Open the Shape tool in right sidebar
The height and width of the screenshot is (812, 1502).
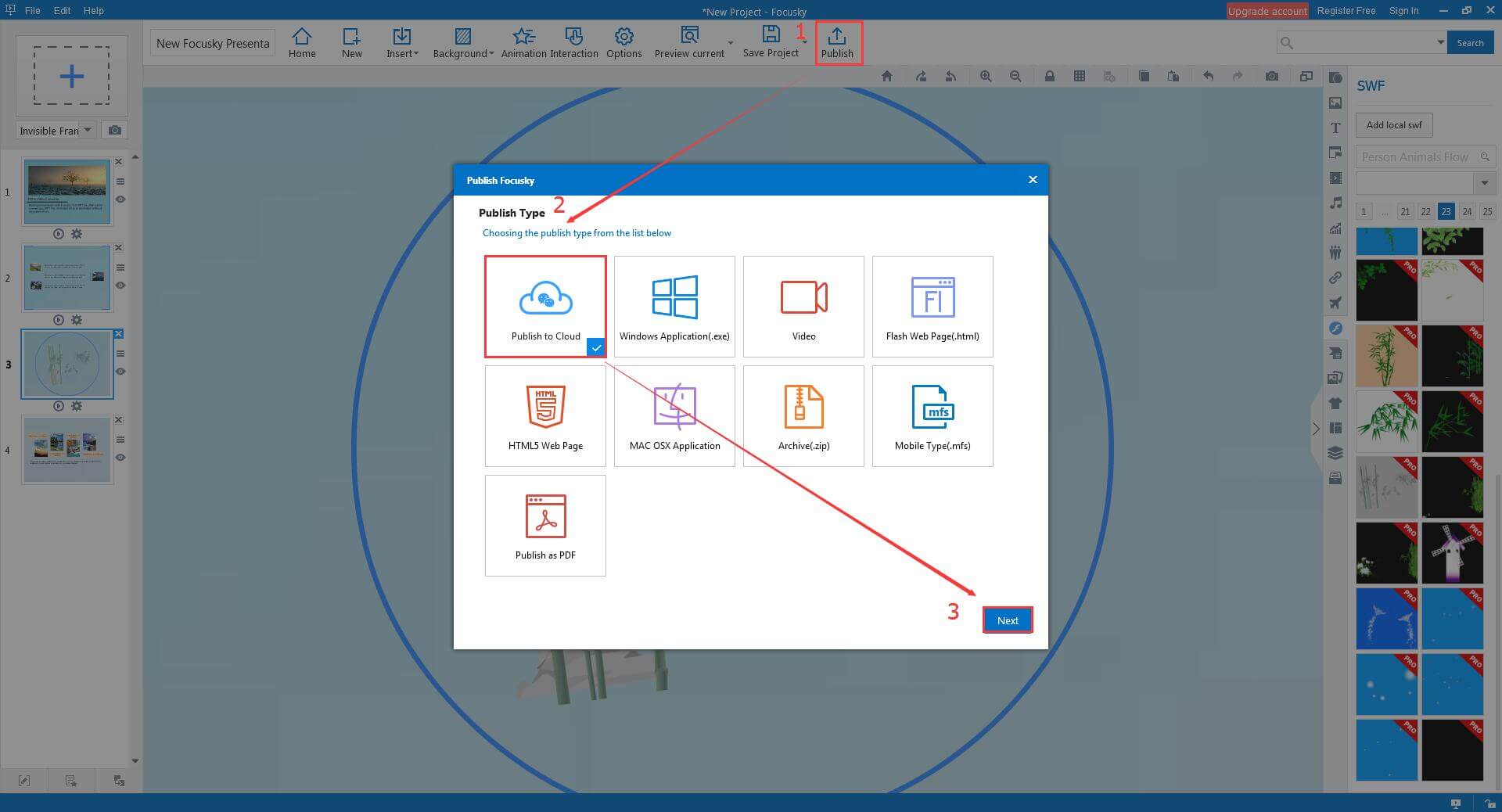1335,77
